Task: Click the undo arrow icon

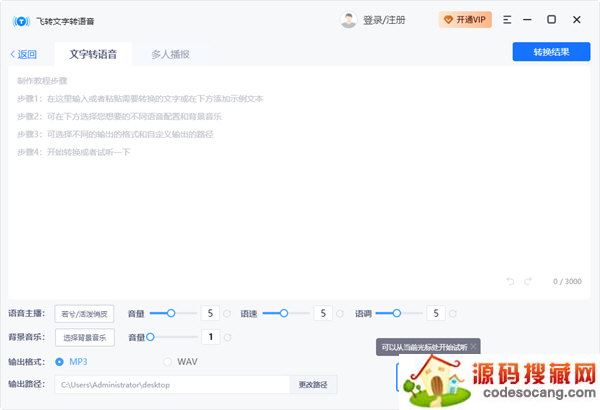Action: (x=510, y=281)
